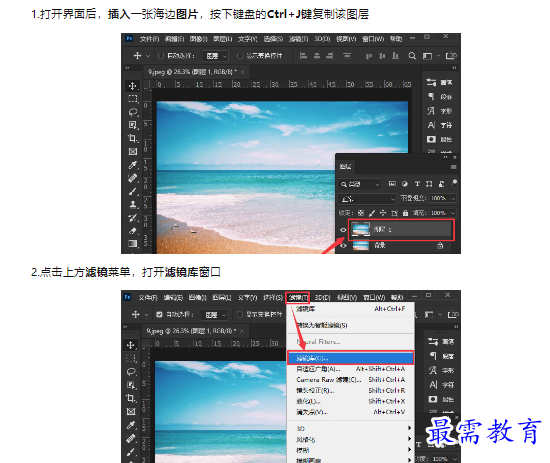Viewport: 550px width, 463px height.
Task: Enable Auto-Select checkbox in step 1 options bar
Action: (161, 56)
